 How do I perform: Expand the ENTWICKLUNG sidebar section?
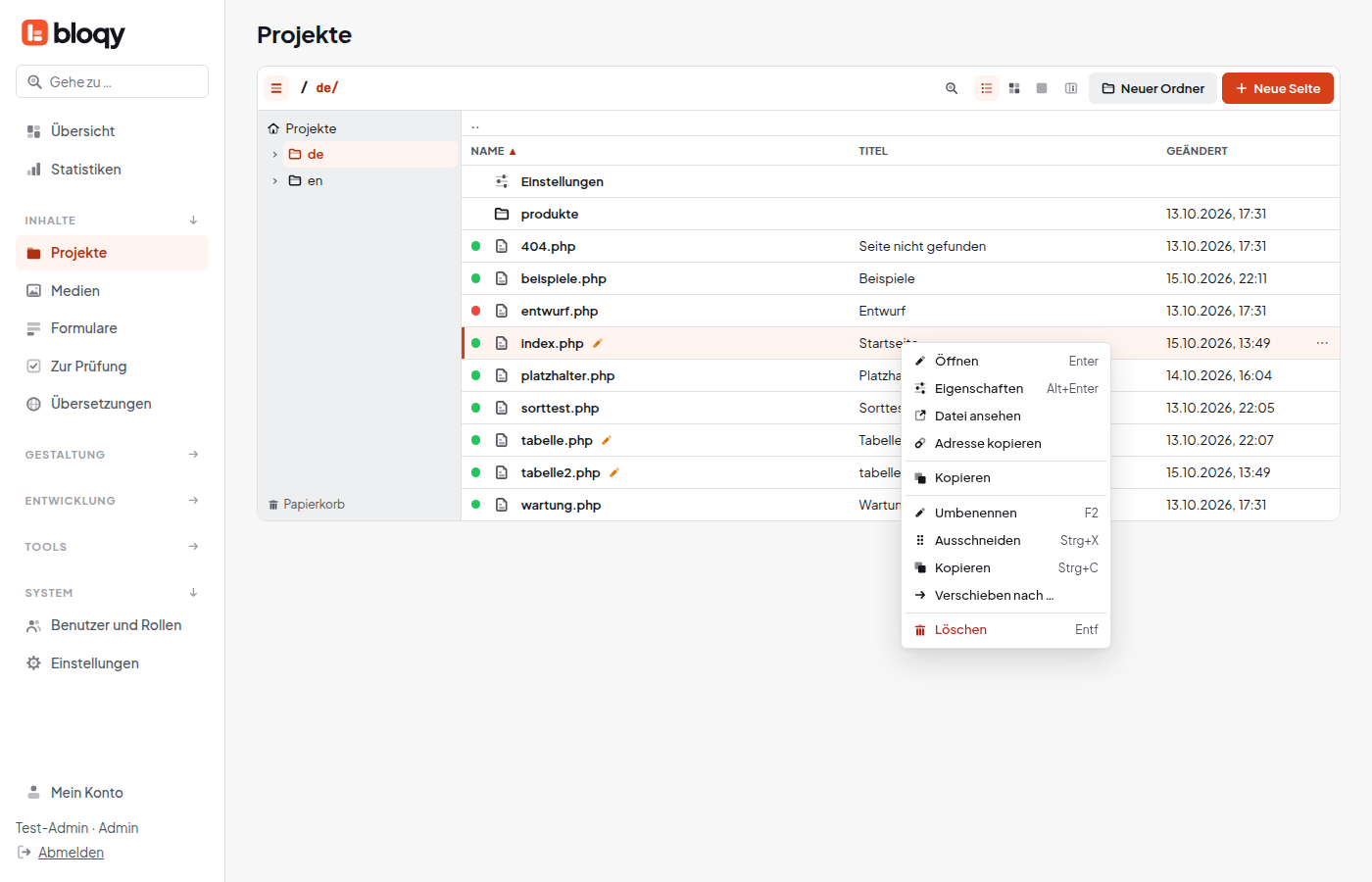coord(112,501)
